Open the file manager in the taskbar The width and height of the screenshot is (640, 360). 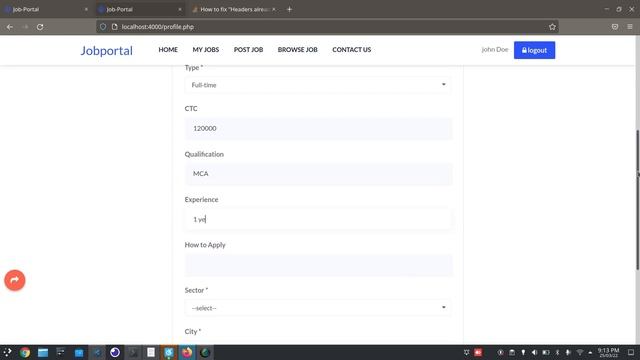pos(43,352)
